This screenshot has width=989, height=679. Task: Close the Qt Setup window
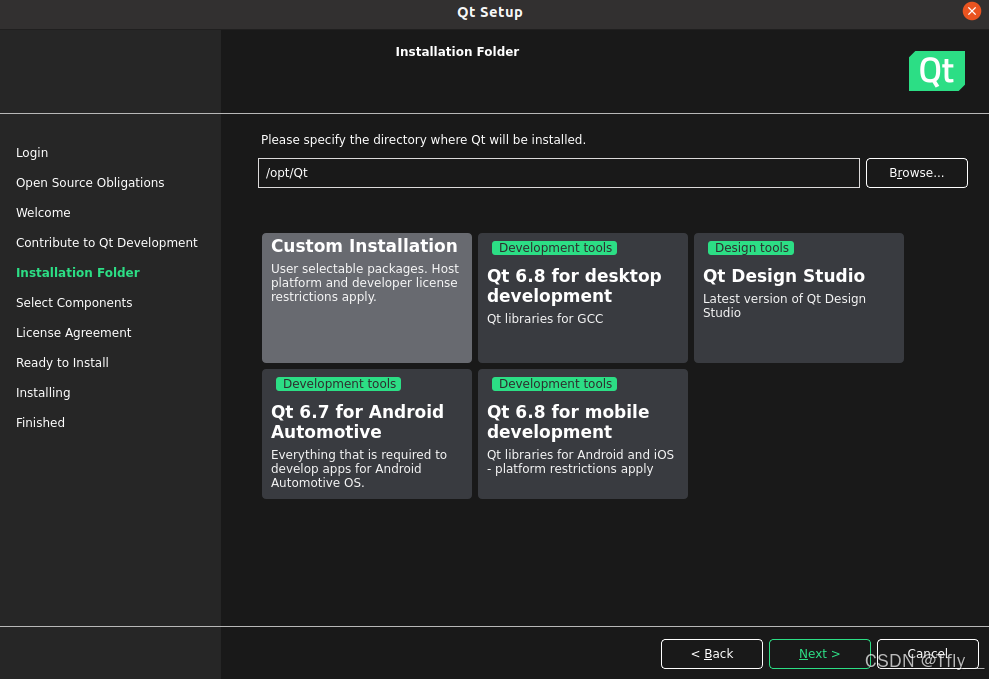[971, 11]
